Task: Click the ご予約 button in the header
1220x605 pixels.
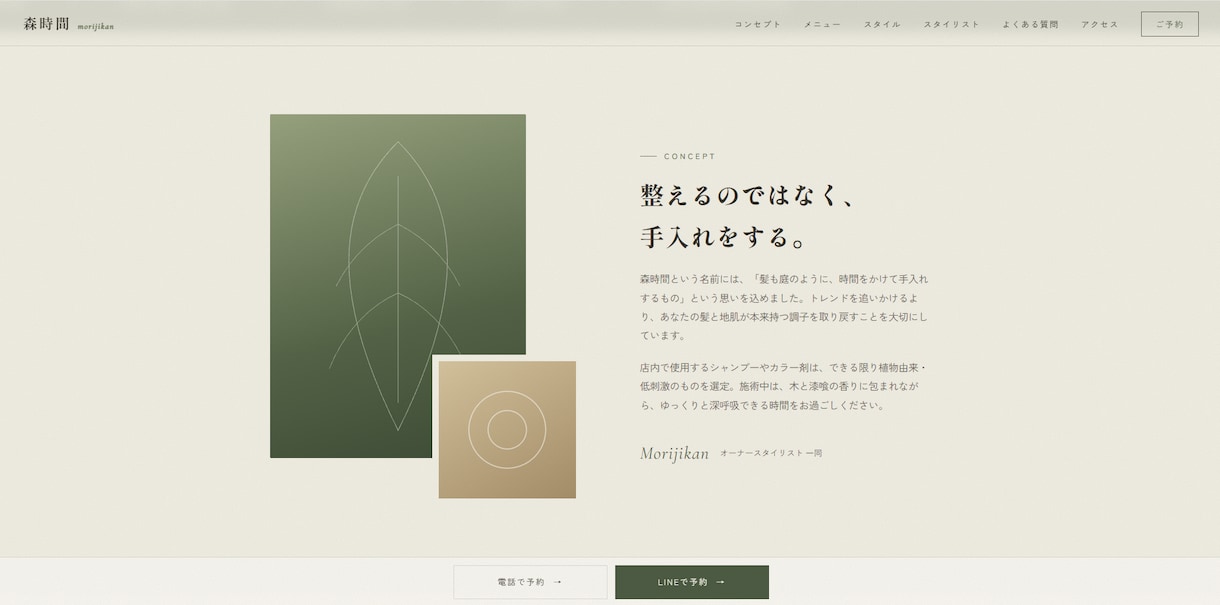Action: click(1169, 24)
